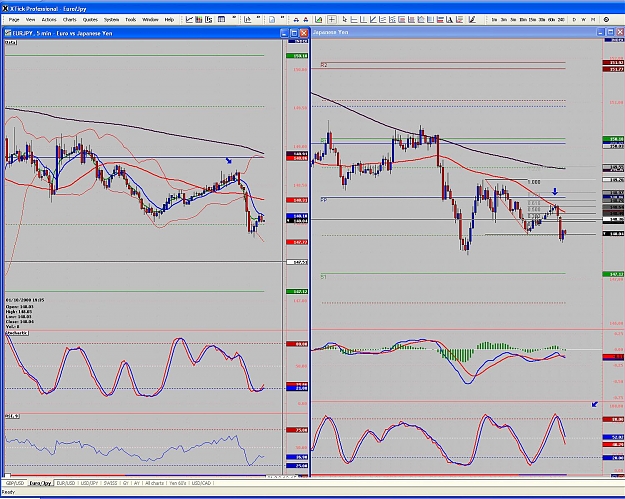Click the colored bar chart toolbar icon

(199, 20)
